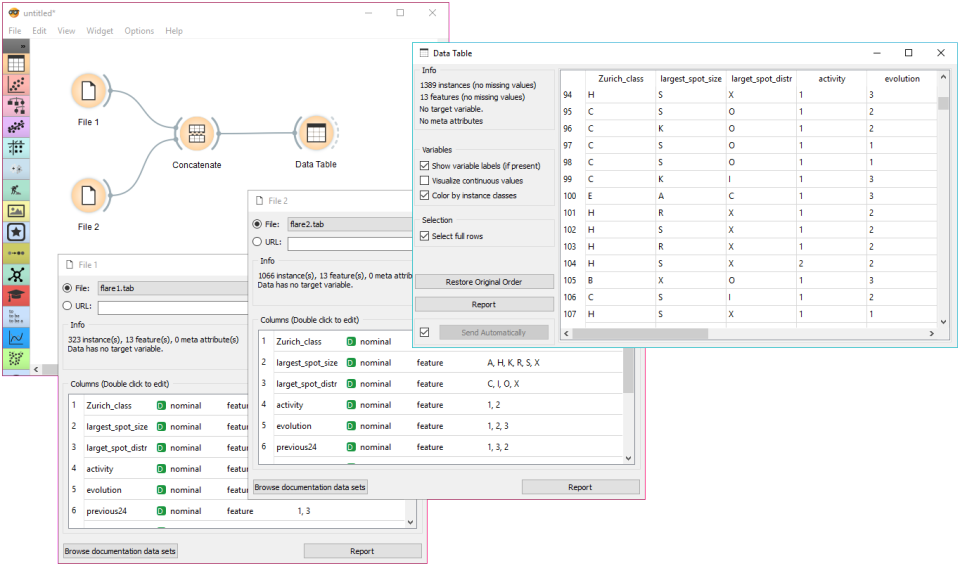The height and width of the screenshot is (566, 960).
Task: Enable Visualize continuous values
Action: [424, 181]
